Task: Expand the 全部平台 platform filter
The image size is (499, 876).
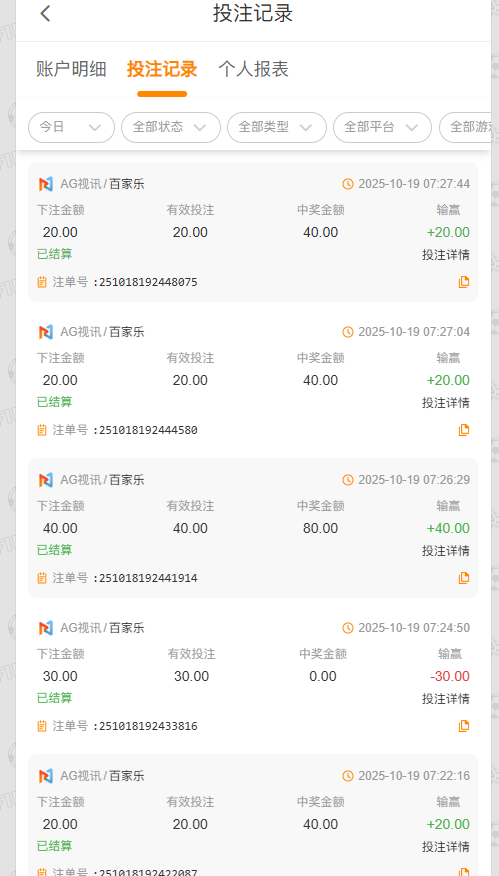Action: pos(382,127)
